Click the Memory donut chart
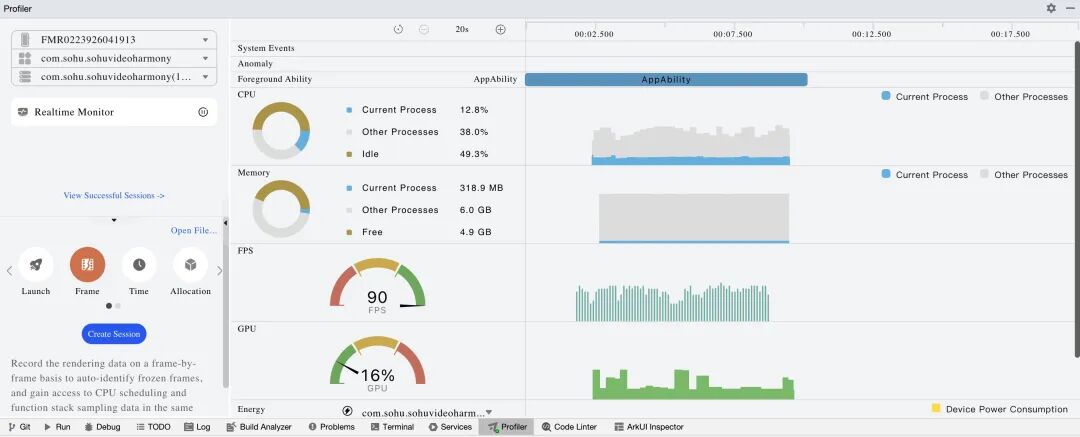 pyautogui.click(x=281, y=208)
